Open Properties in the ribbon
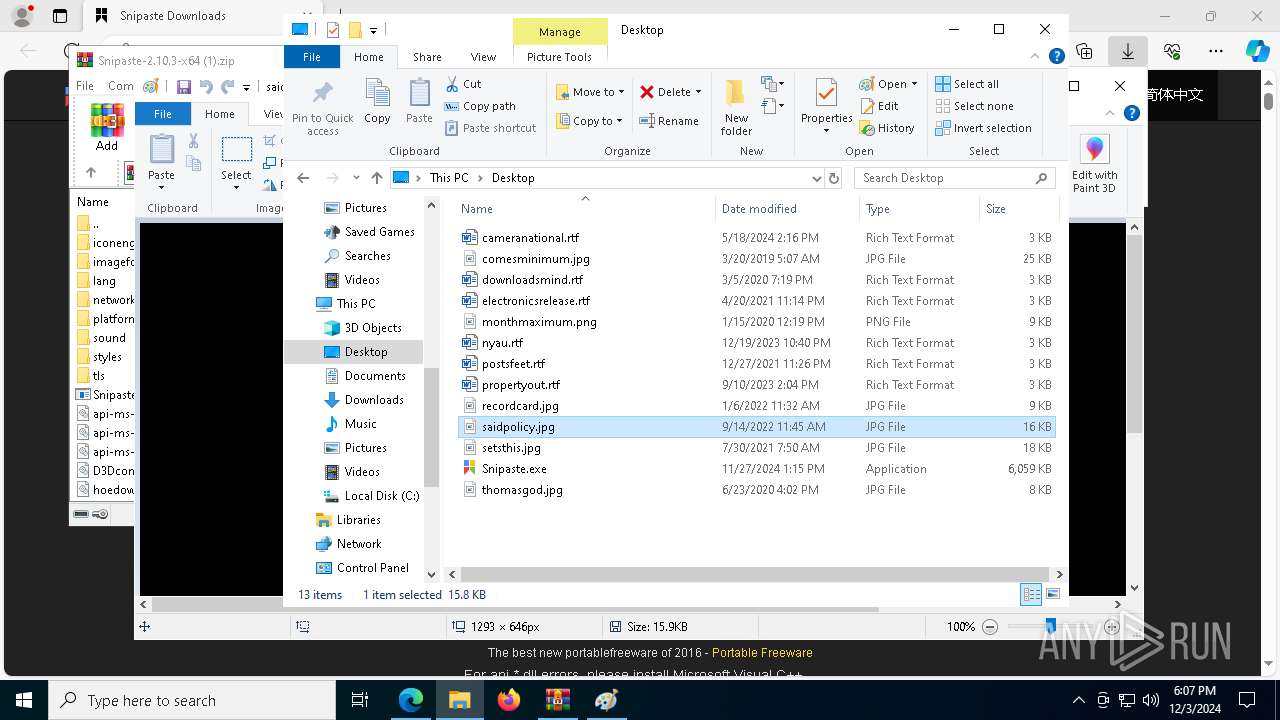1280x720 pixels. 826,107
